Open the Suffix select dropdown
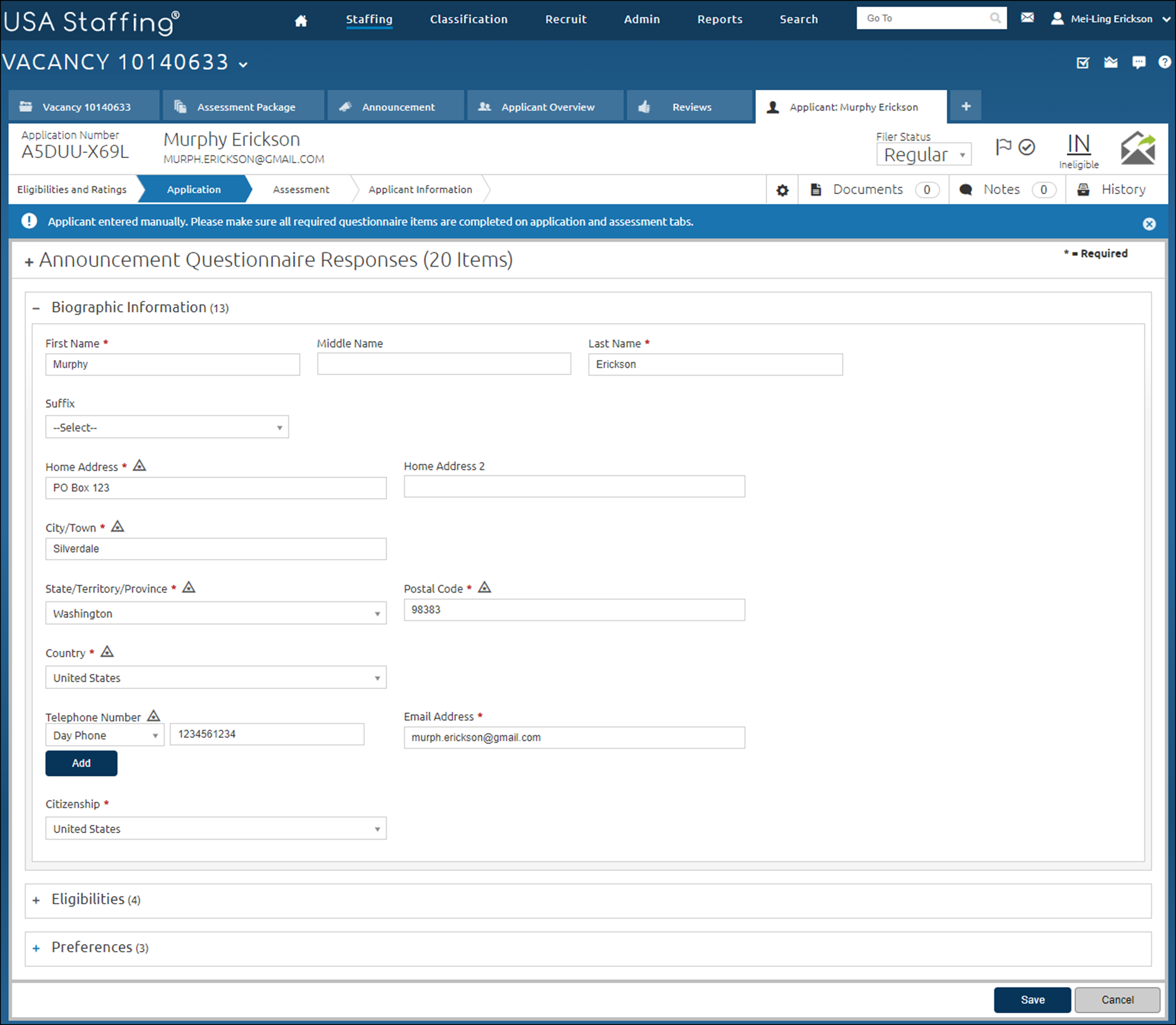1176x1025 pixels. [167, 427]
